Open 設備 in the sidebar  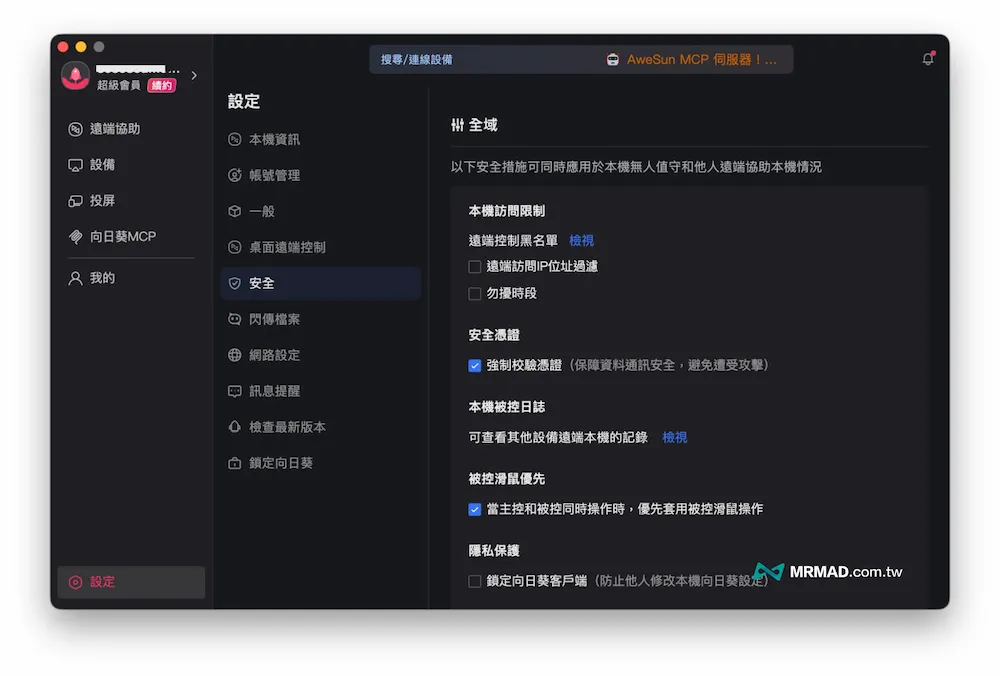131,165
